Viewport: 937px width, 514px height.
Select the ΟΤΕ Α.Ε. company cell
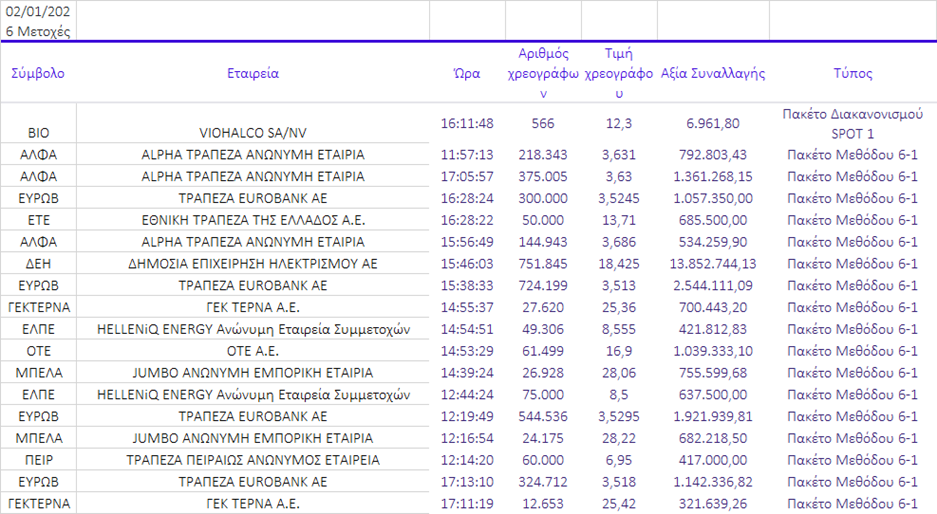252,352
